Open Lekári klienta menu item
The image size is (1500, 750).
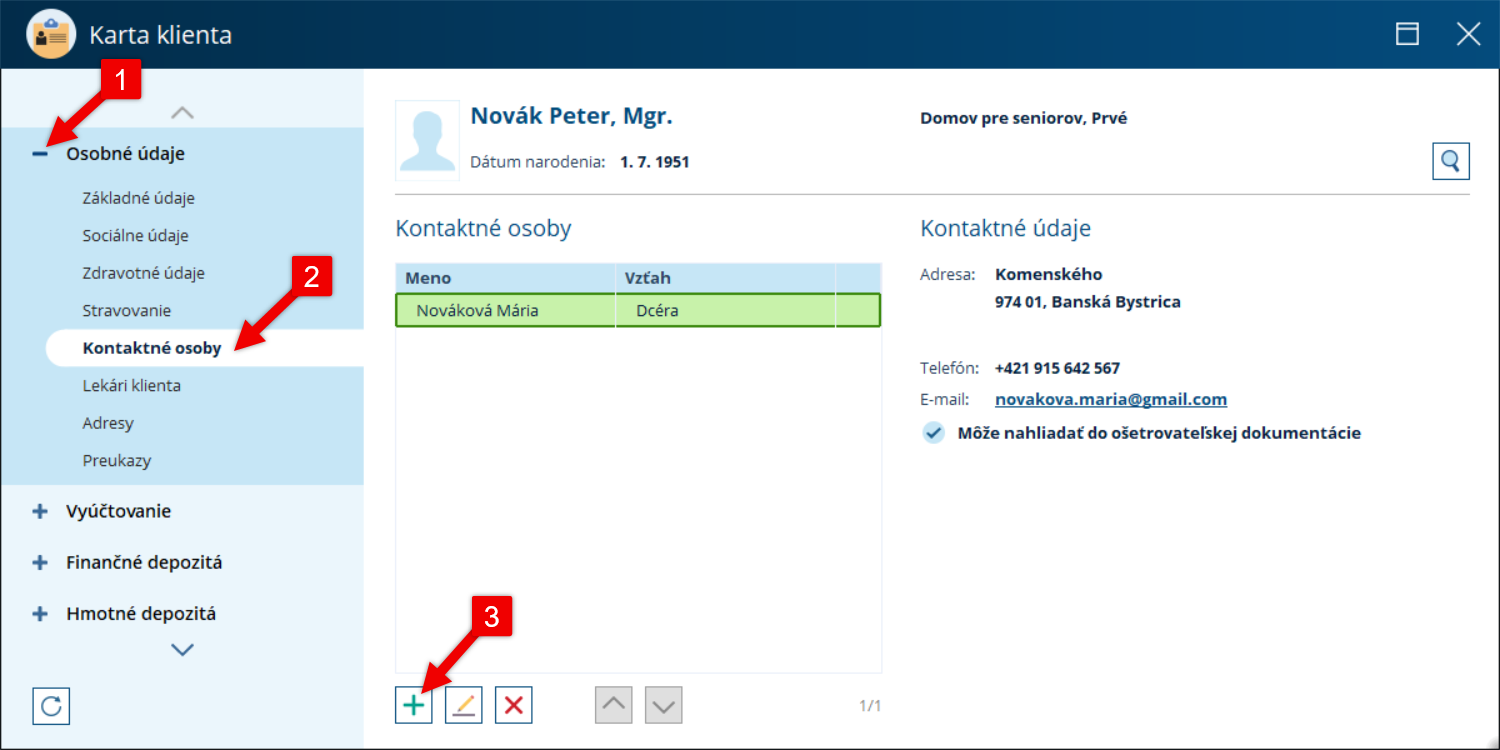point(132,385)
